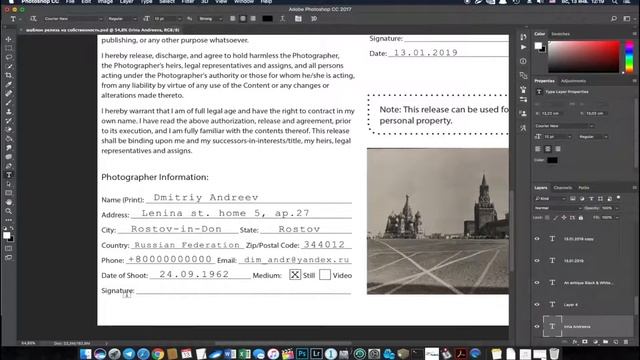
Task: Select the 'Layer 4' layer row
Action: click(x=584, y=304)
